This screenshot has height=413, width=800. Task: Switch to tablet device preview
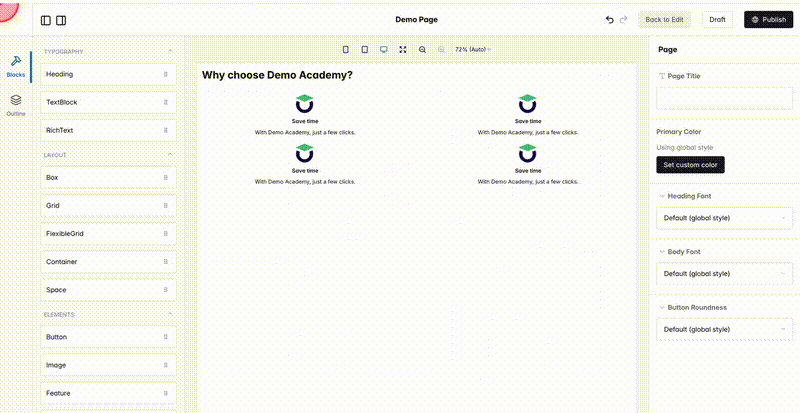365,50
